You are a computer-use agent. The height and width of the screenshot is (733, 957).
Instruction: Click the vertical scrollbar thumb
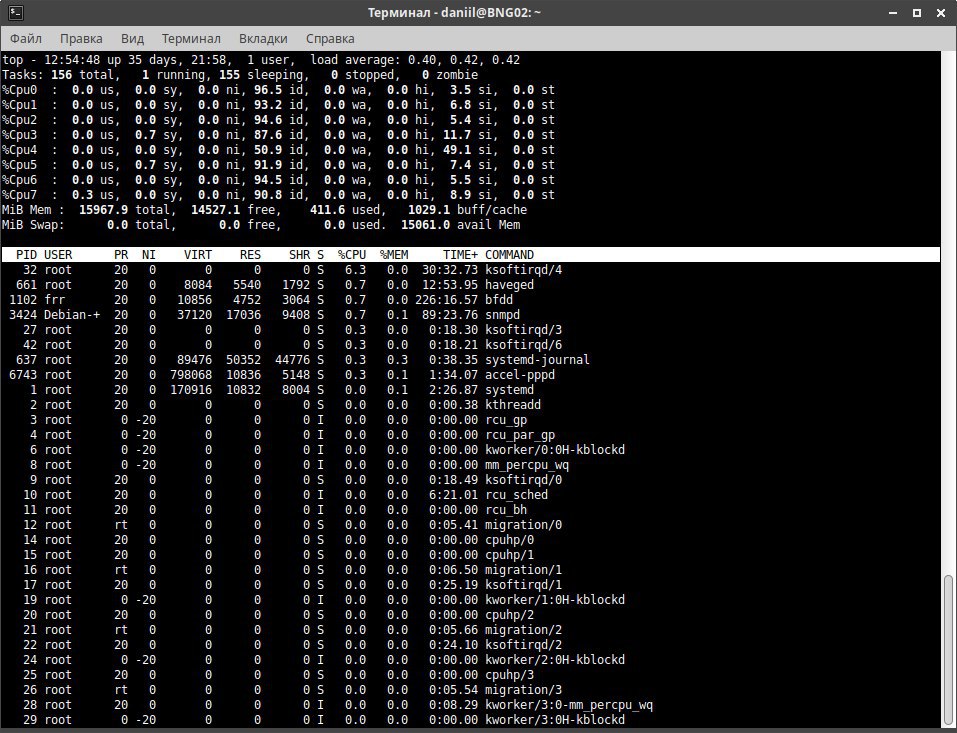[948, 650]
